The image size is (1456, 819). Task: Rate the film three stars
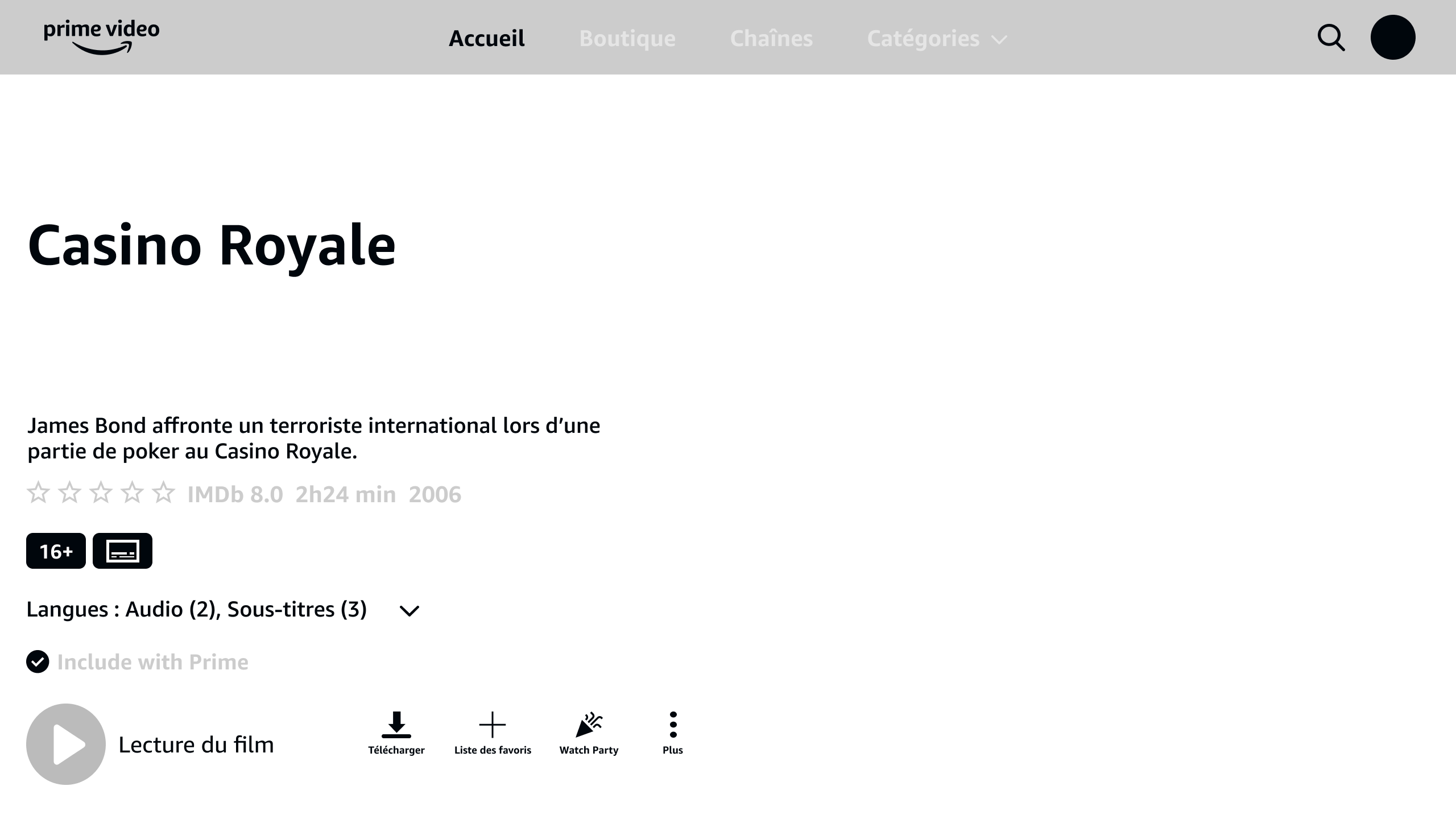click(101, 493)
